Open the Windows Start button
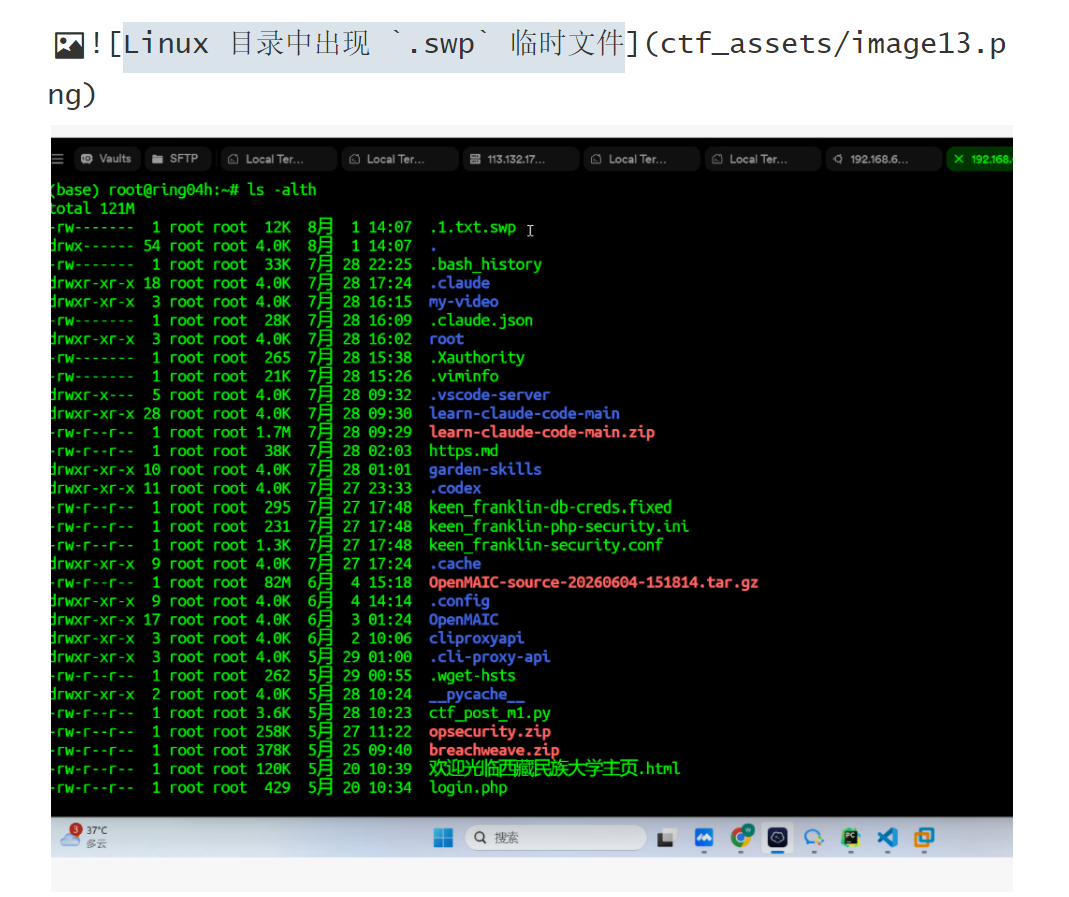This screenshot has width=1069, height=897. 443,838
